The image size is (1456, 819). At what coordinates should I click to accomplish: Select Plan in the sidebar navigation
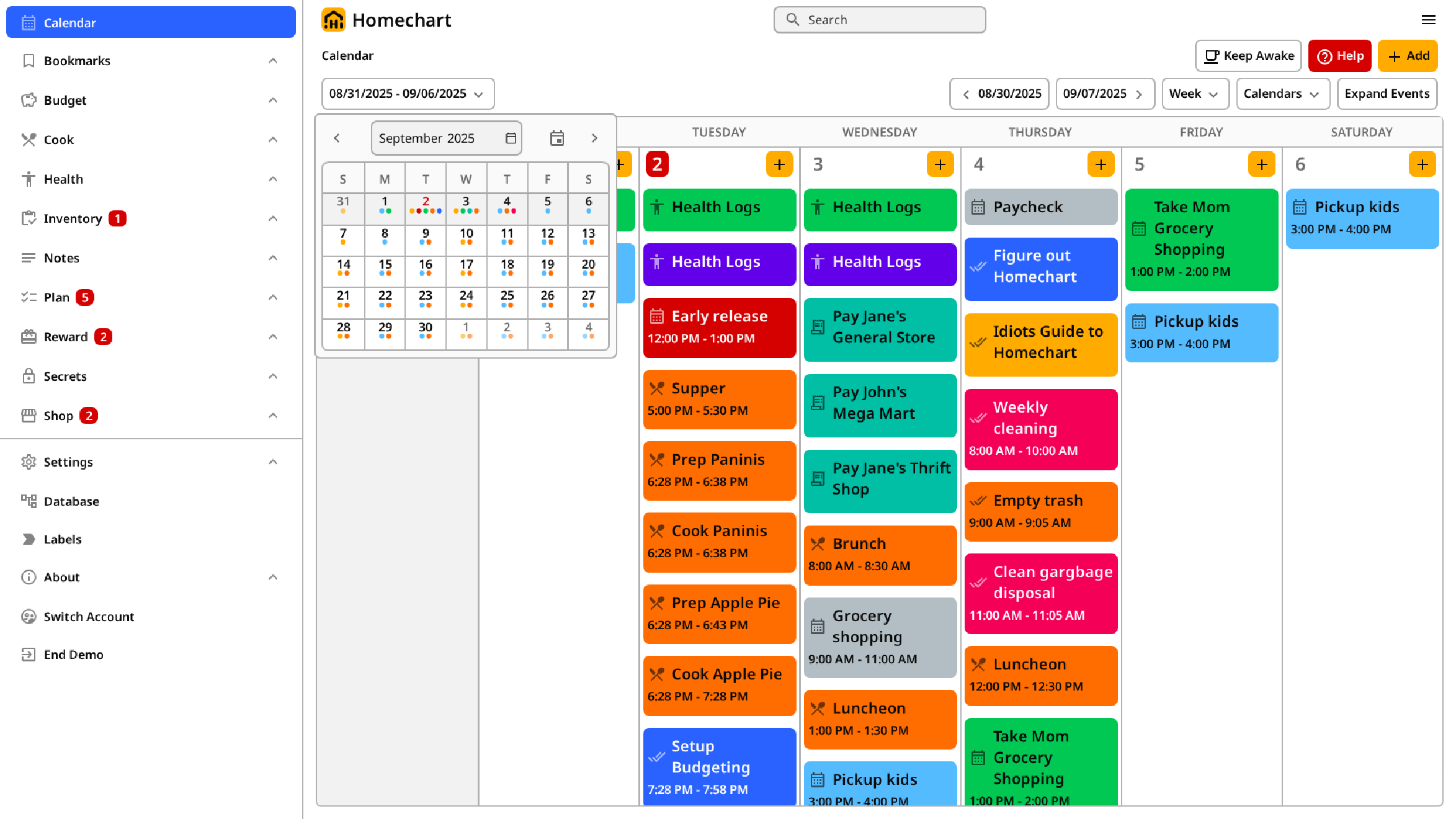click(56, 297)
